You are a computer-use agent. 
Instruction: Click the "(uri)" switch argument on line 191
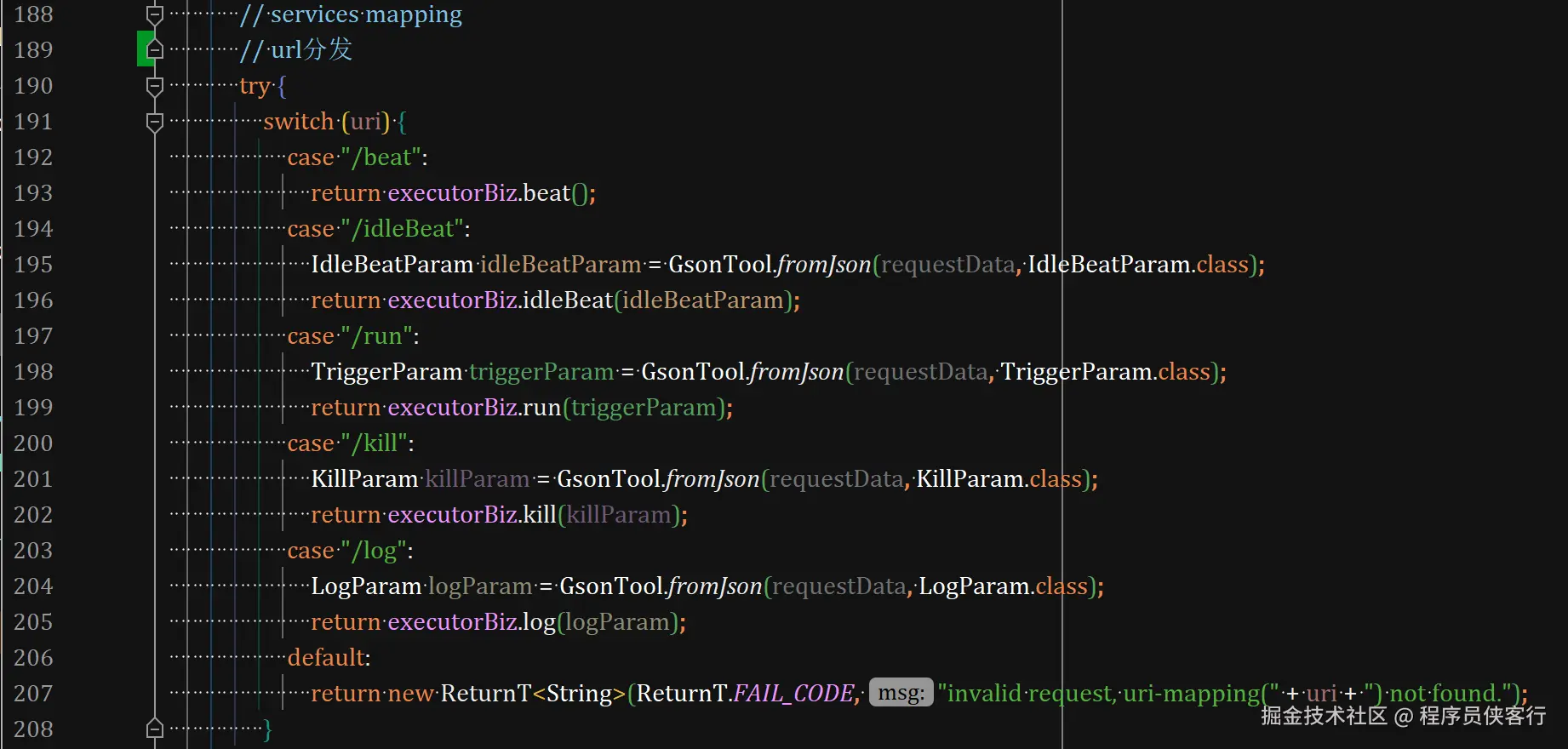coord(366,122)
